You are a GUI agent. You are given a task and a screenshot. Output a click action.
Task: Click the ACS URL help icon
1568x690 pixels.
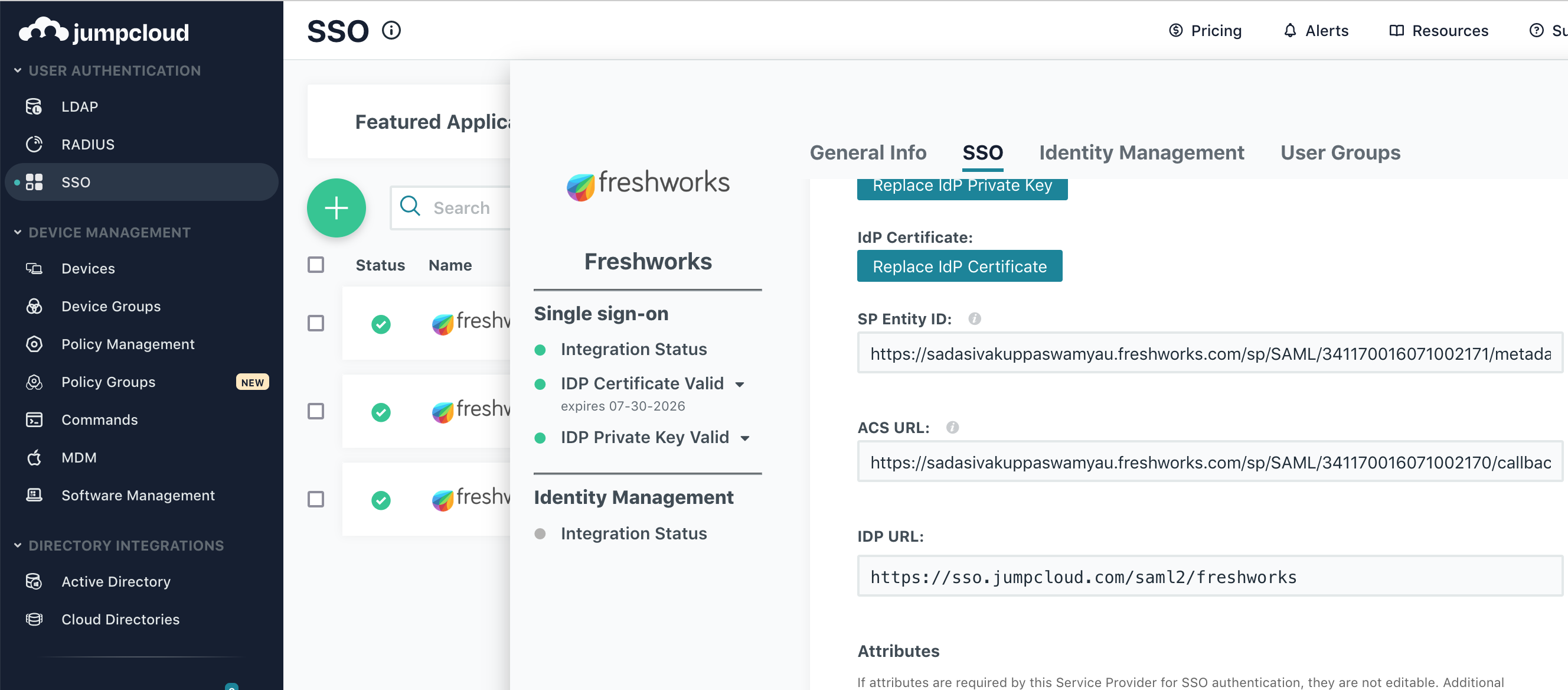[x=953, y=428]
